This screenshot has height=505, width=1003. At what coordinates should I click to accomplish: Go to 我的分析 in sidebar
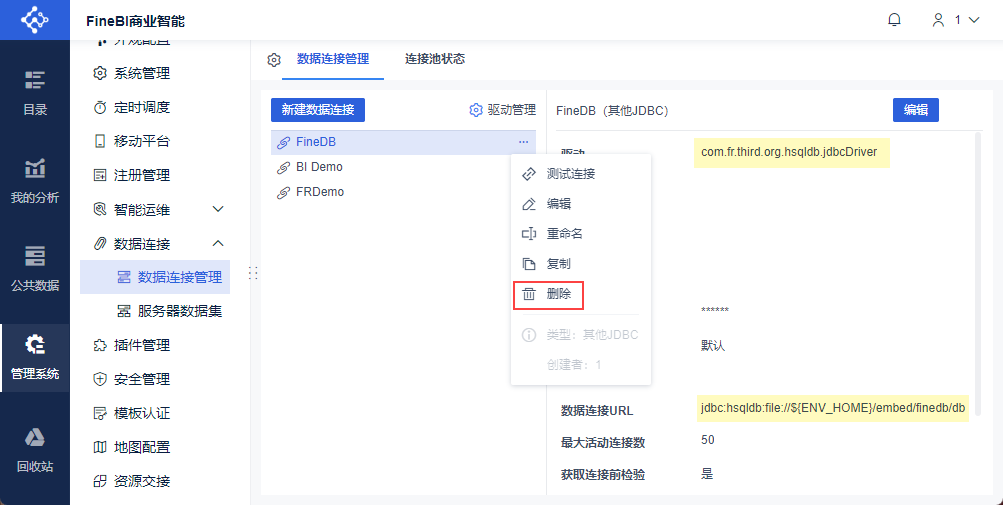coord(35,181)
